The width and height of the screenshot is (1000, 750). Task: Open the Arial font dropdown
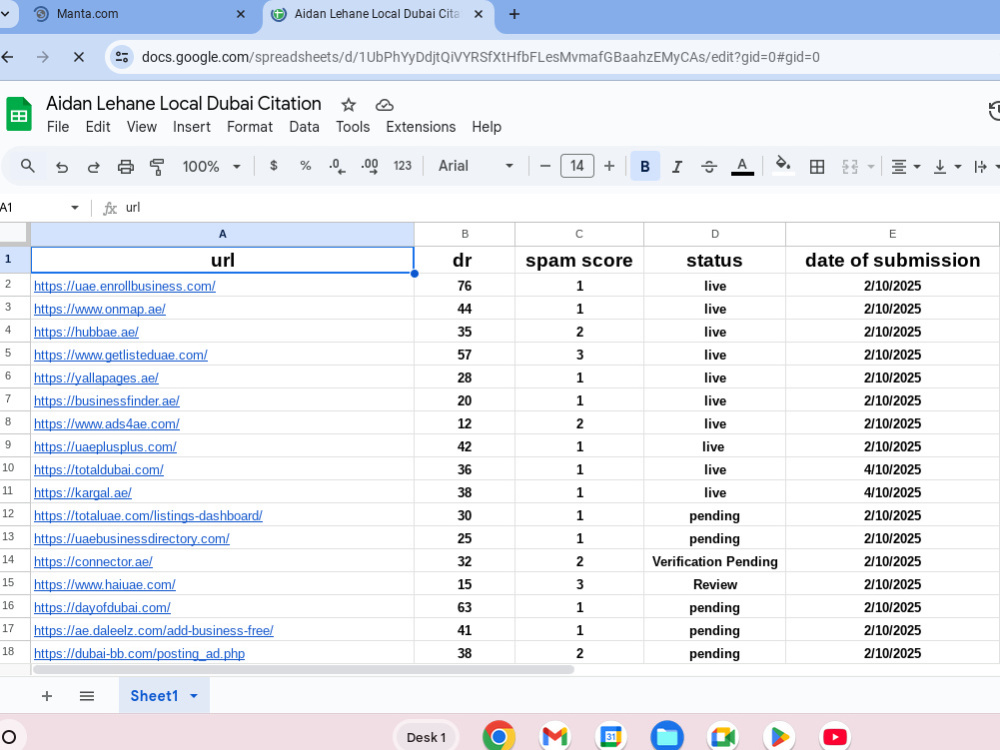click(x=476, y=166)
